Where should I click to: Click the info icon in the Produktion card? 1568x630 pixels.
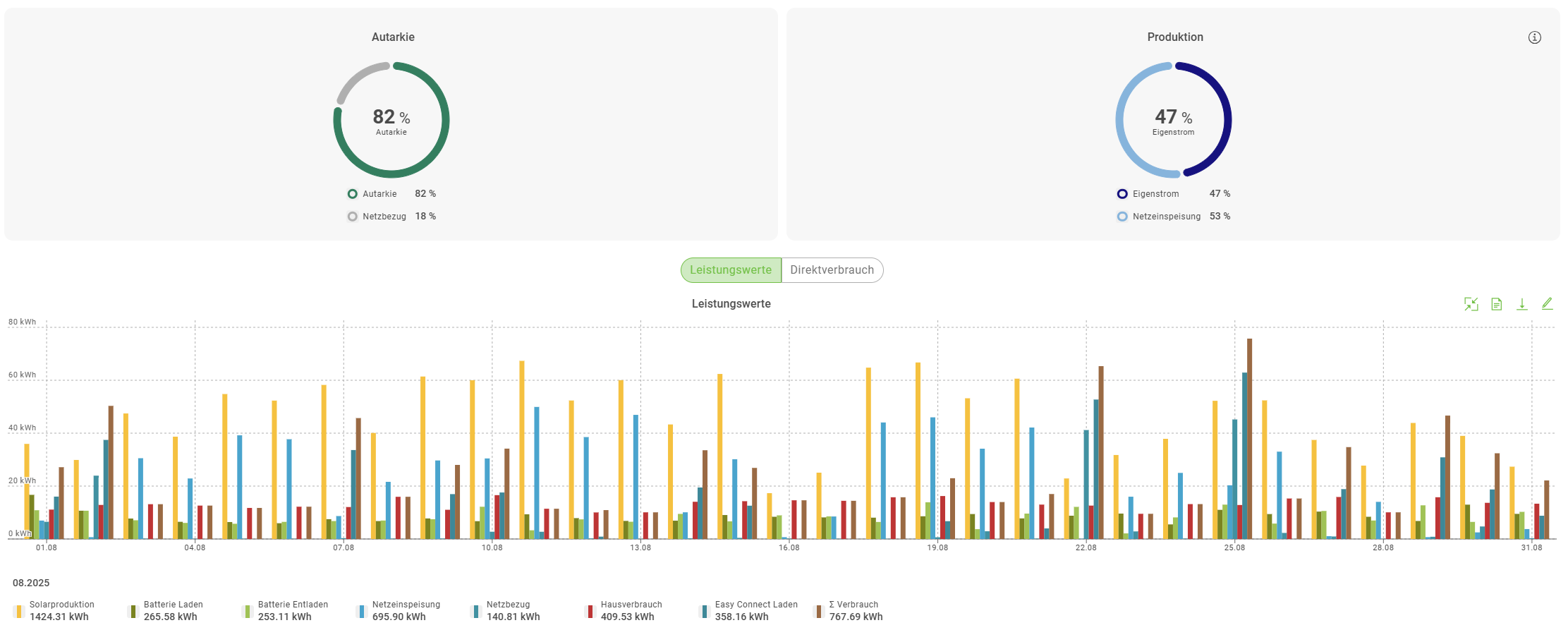(1534, 37)
